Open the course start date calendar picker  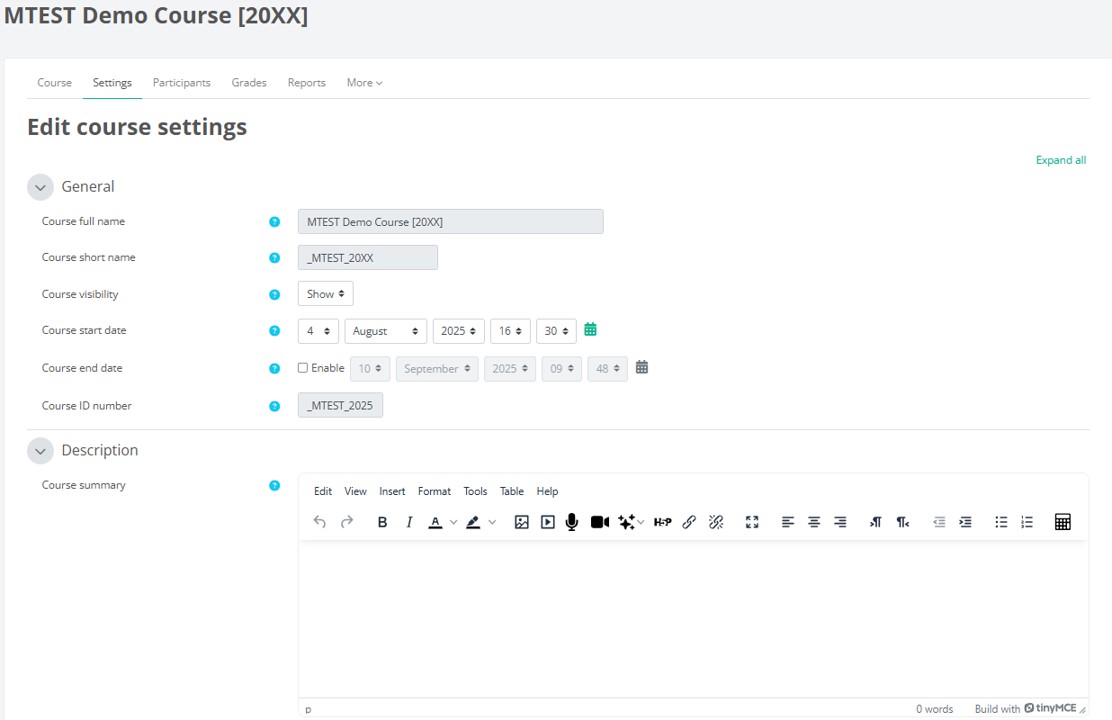click(x=590, y=330)
